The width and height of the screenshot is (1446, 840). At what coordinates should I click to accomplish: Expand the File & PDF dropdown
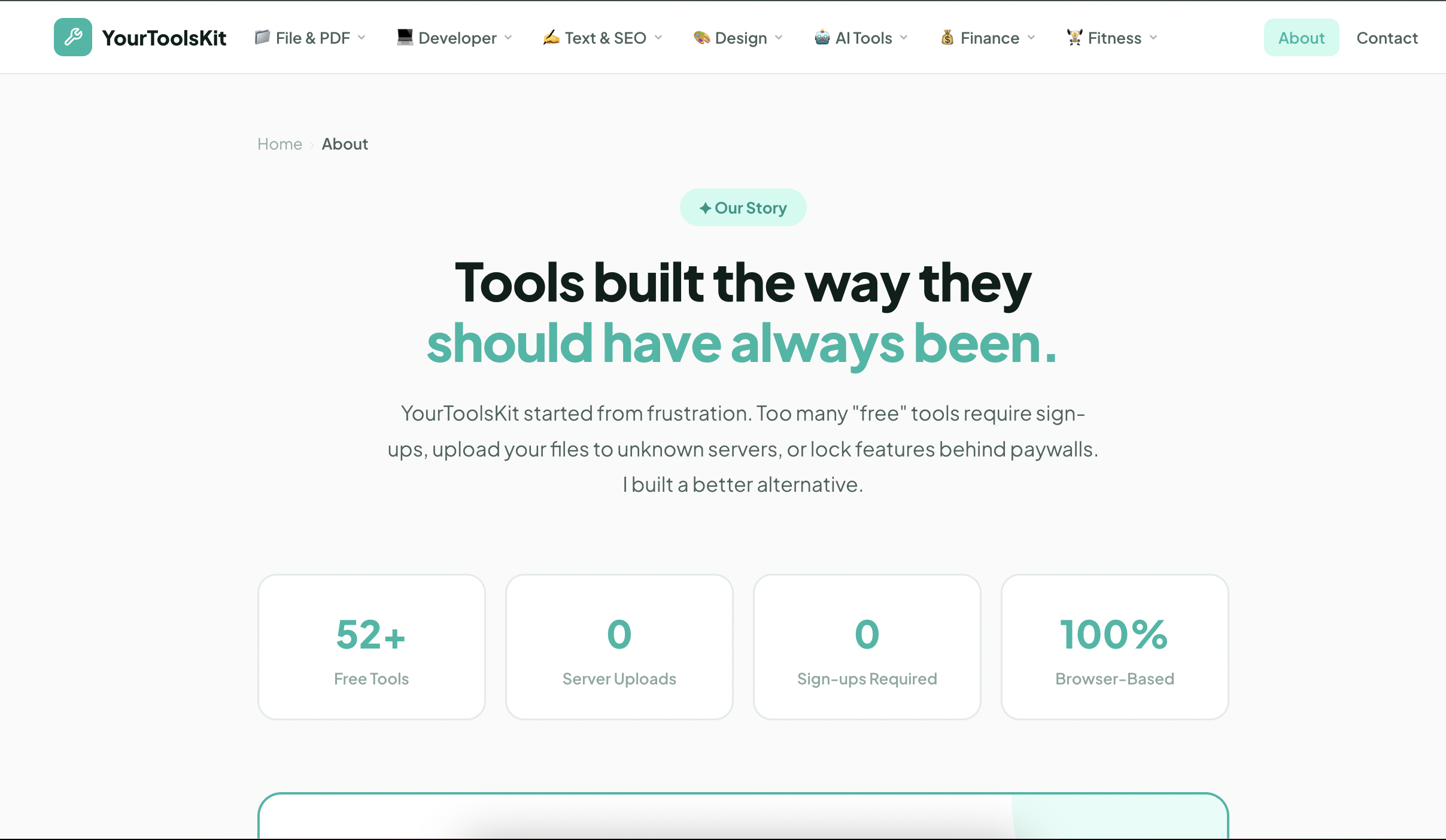click(x=363, y=37)
